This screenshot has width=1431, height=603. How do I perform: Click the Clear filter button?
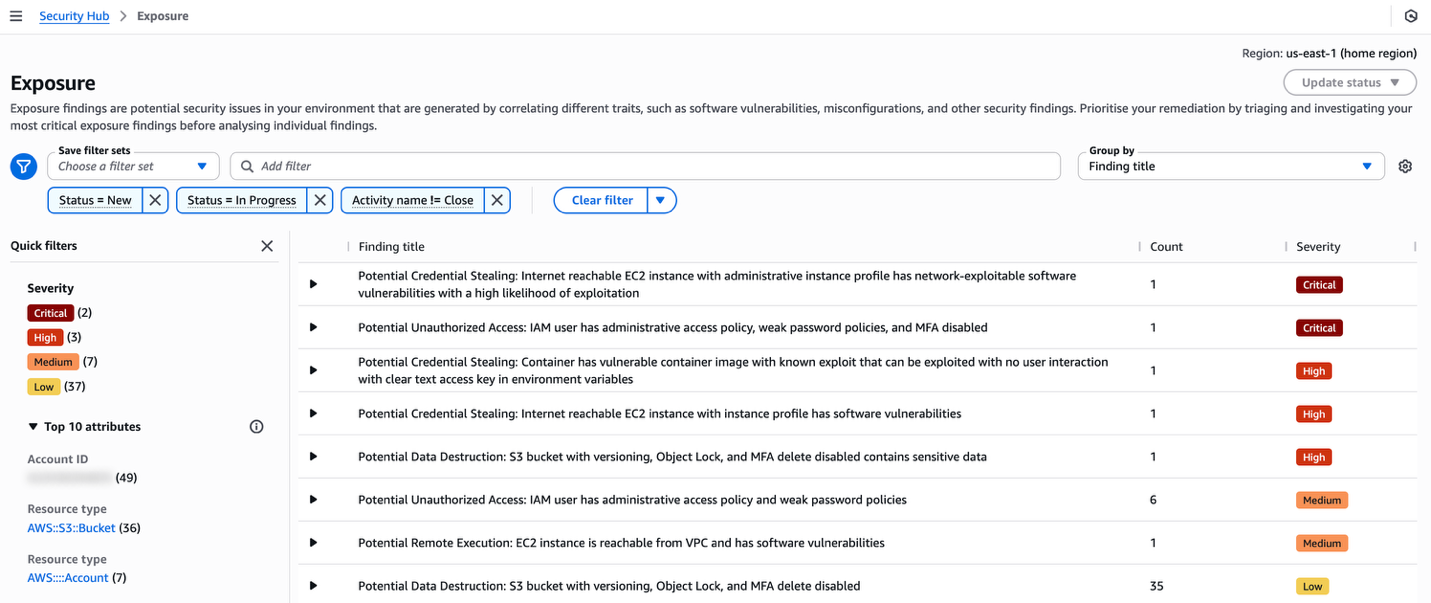pyautogui.click(x=601, y=200)
